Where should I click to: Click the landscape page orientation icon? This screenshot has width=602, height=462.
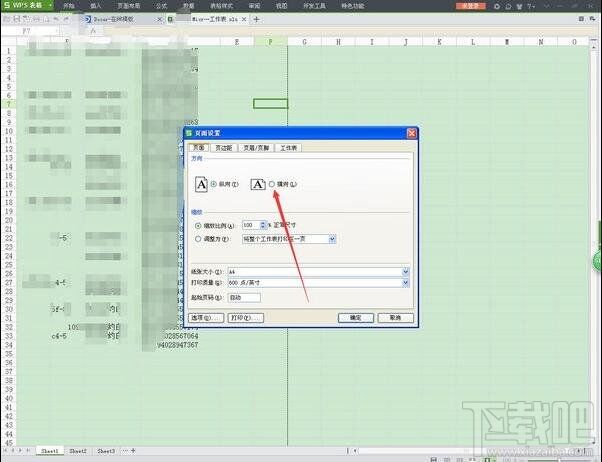(x=257, y=184)
